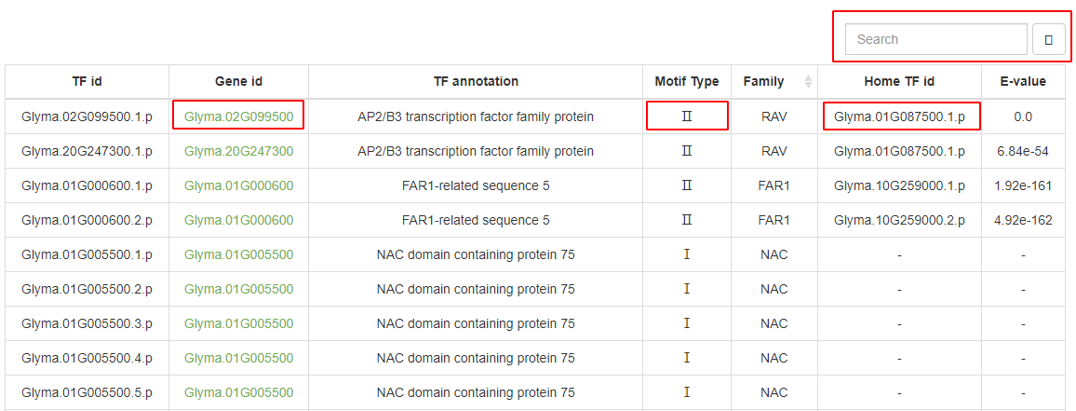Open gene link Glyma.20G247300
Screen dimensions: 1076x411
(239, 151)
